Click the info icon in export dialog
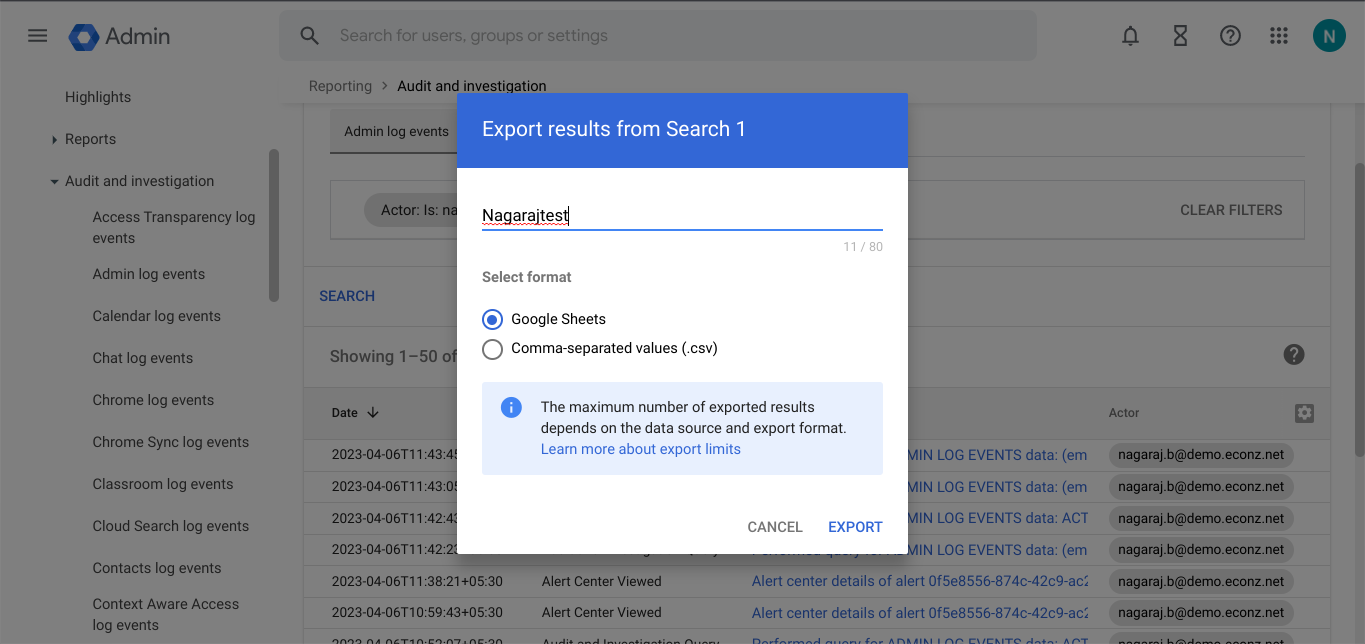The width and height of the screenshot is (1365, 644). tap(511, 407)
